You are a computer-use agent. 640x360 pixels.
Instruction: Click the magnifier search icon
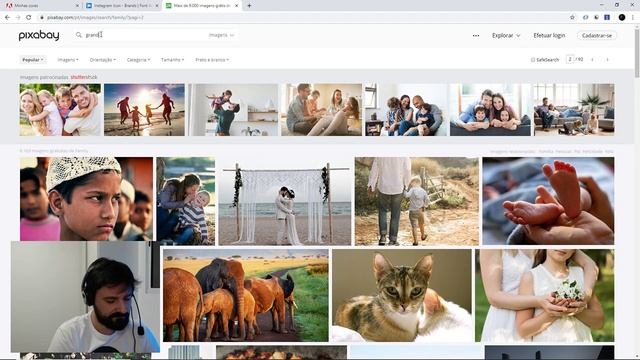79,35
